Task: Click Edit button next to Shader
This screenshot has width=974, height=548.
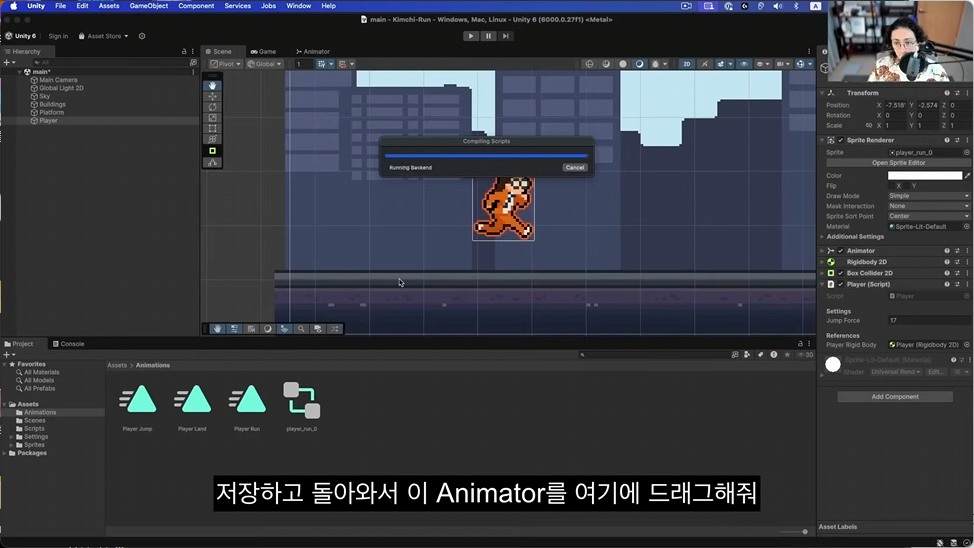Action: point(935,372)
